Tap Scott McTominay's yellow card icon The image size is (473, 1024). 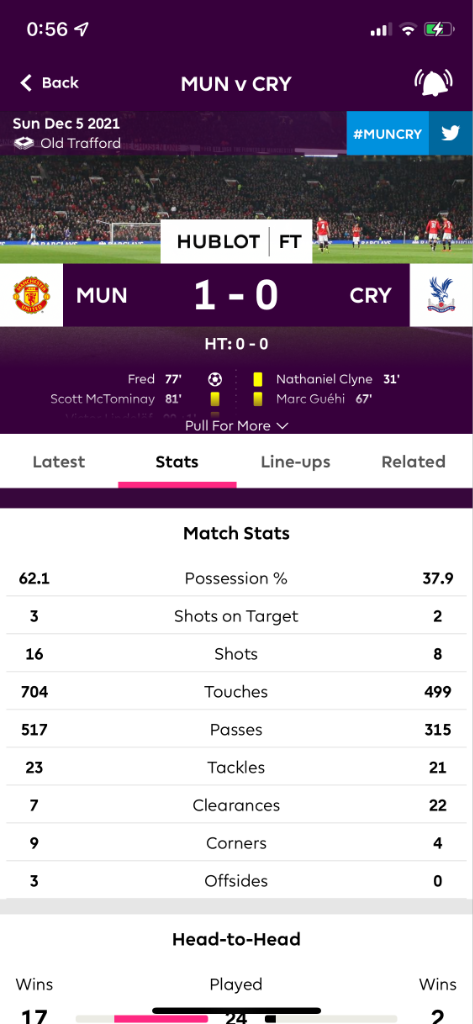coord(215,398)
